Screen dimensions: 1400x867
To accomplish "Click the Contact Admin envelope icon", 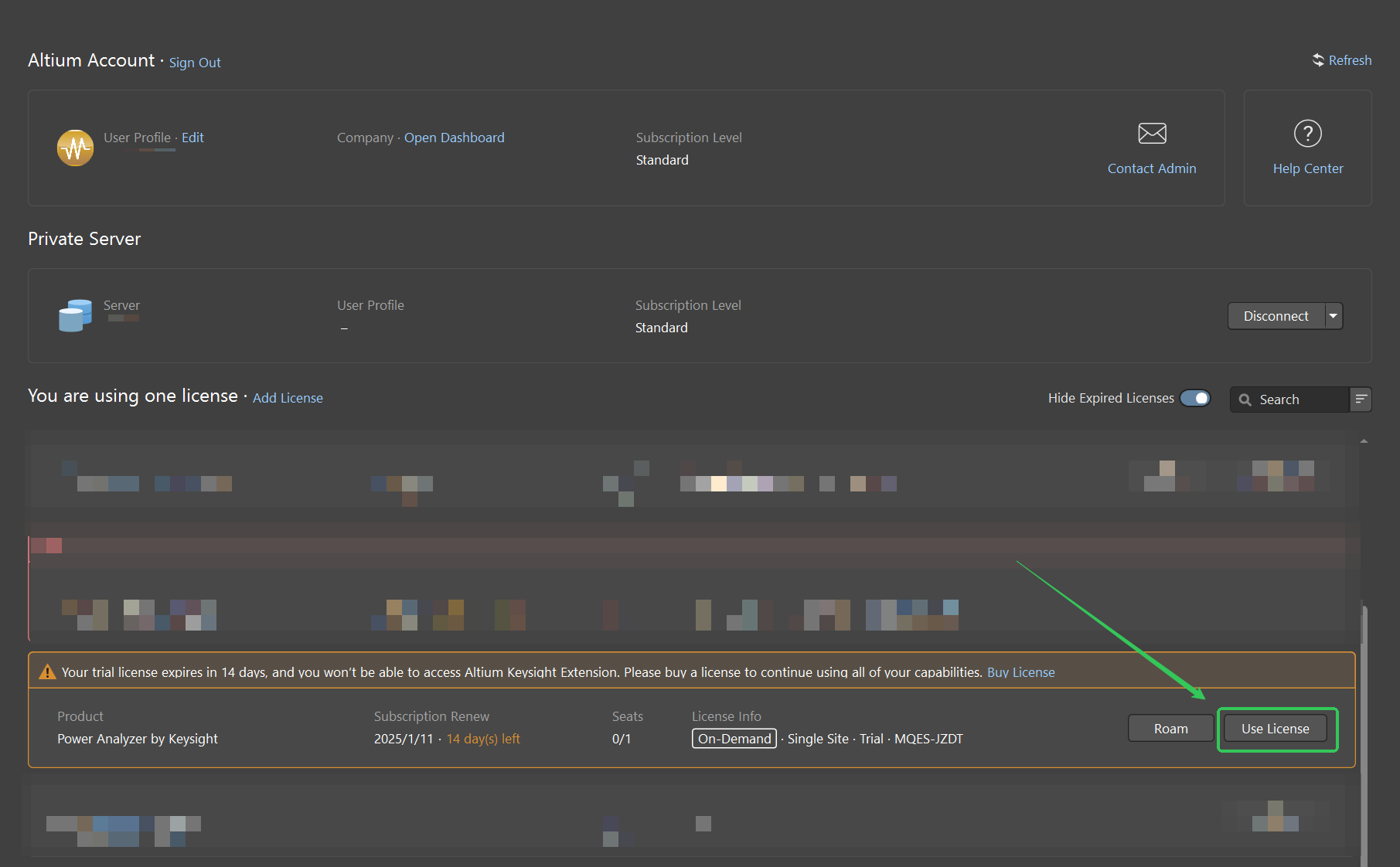I will point(1152,134).
